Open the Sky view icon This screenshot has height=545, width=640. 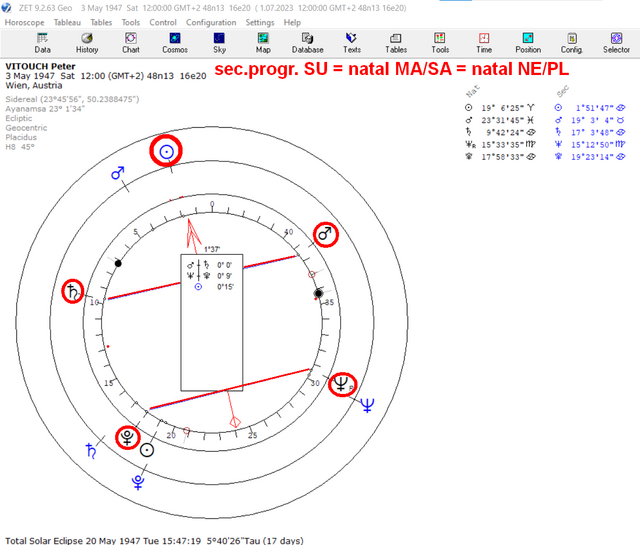pyautogui.click(x=219, y=43)
